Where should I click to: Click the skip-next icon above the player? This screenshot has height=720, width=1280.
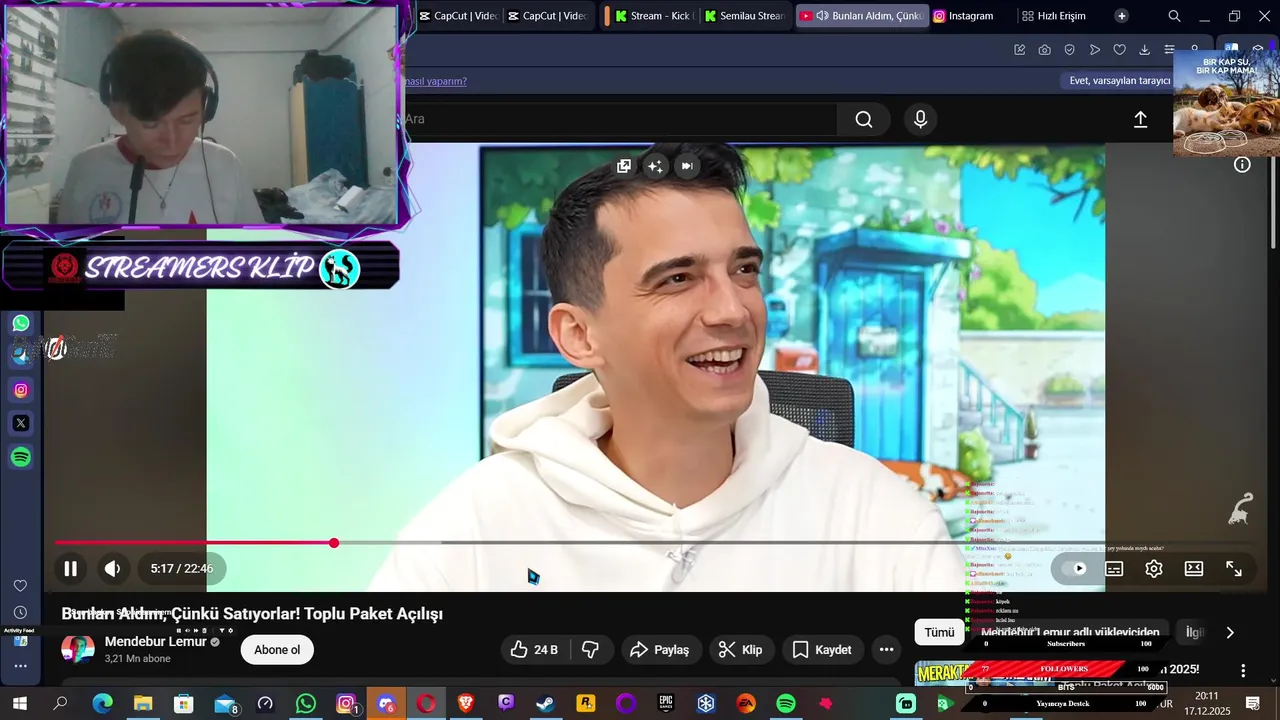coord(687,166)
